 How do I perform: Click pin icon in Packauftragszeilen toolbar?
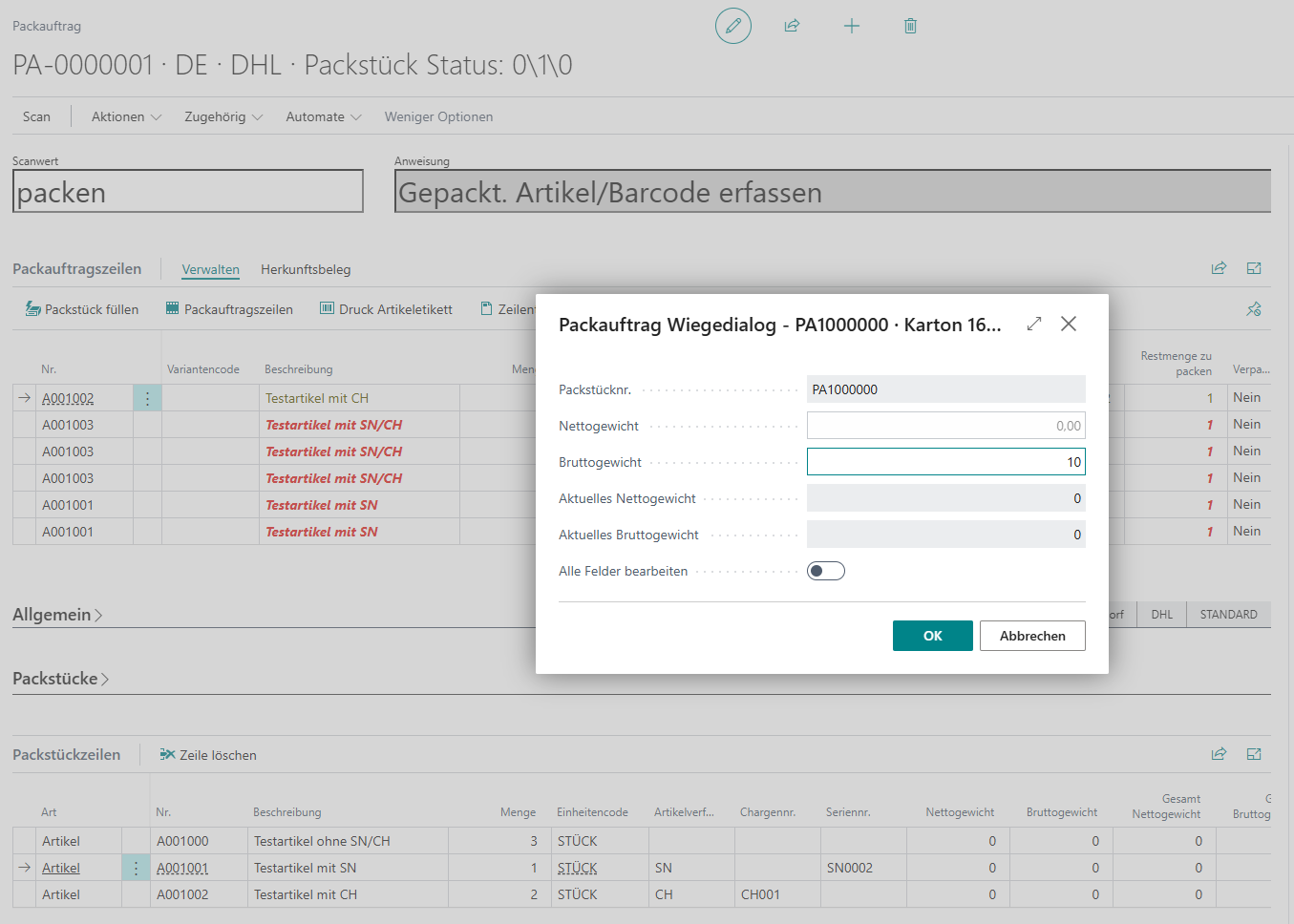pyautogui.click(x=1253, y=309)
